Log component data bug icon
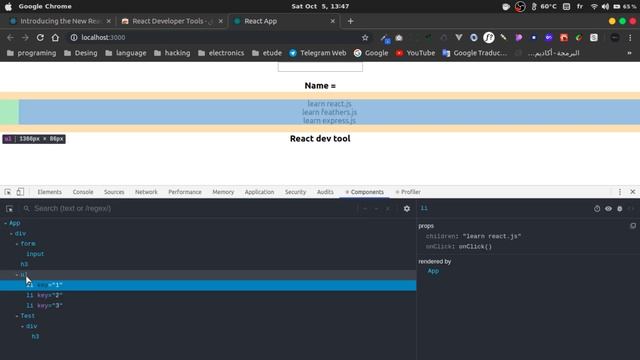The image size is (640, 360). pyautogui.click(x=620, y=209)
